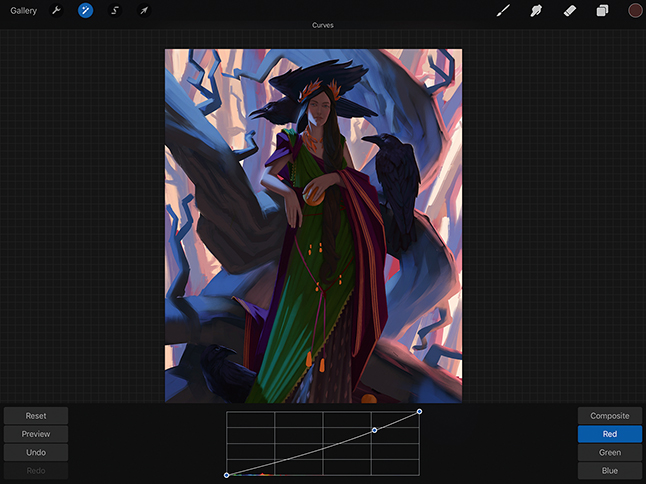The width and height of the screenshot is (646, 484).
Task: Click the Preview button
Action: click(36, 434)
